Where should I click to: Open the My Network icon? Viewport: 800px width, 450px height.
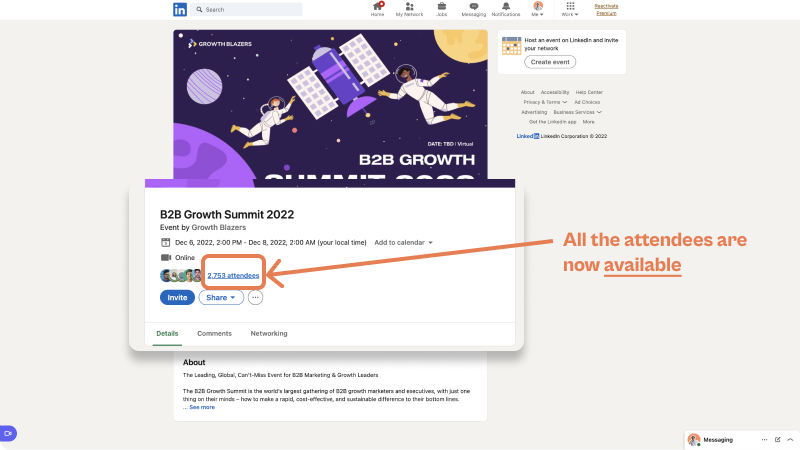point(409,9)
